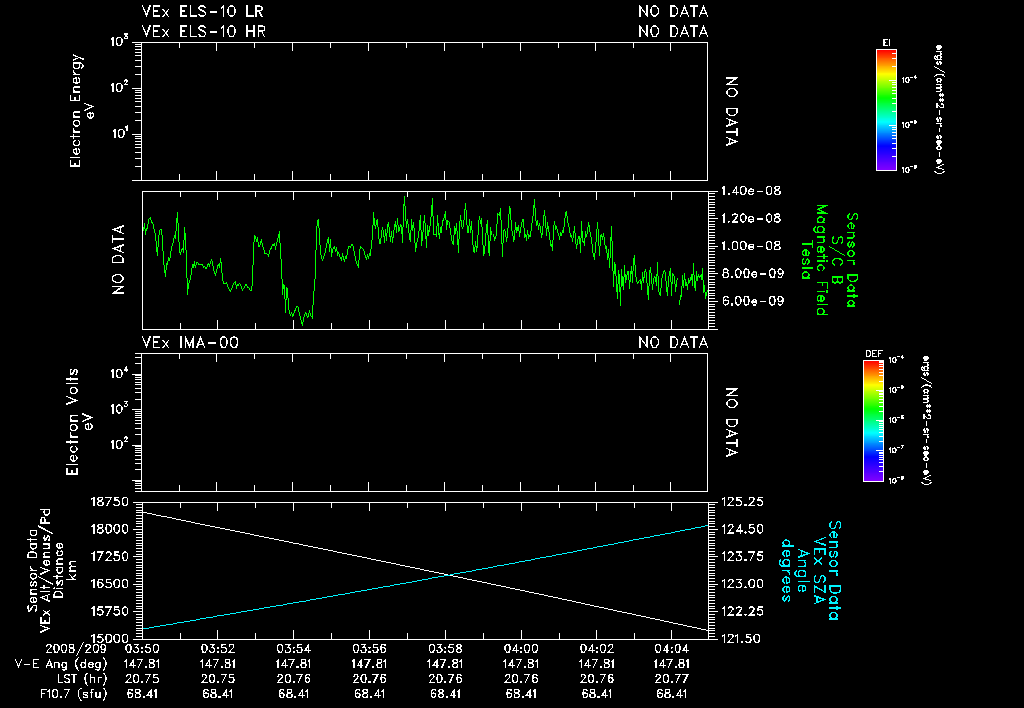Click the 123.00 angle tick label
Viewport: 1024px width, 708px height.
point(743,584)
